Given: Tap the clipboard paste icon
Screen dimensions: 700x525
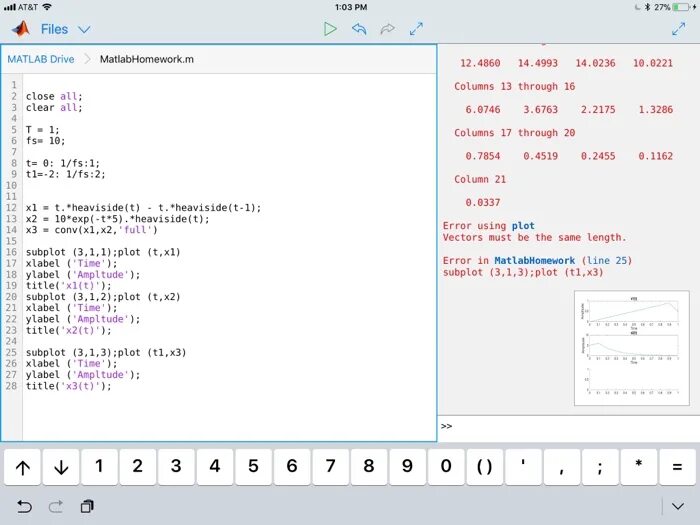Looking at the screenshot, I should click(x=87, y=506).
